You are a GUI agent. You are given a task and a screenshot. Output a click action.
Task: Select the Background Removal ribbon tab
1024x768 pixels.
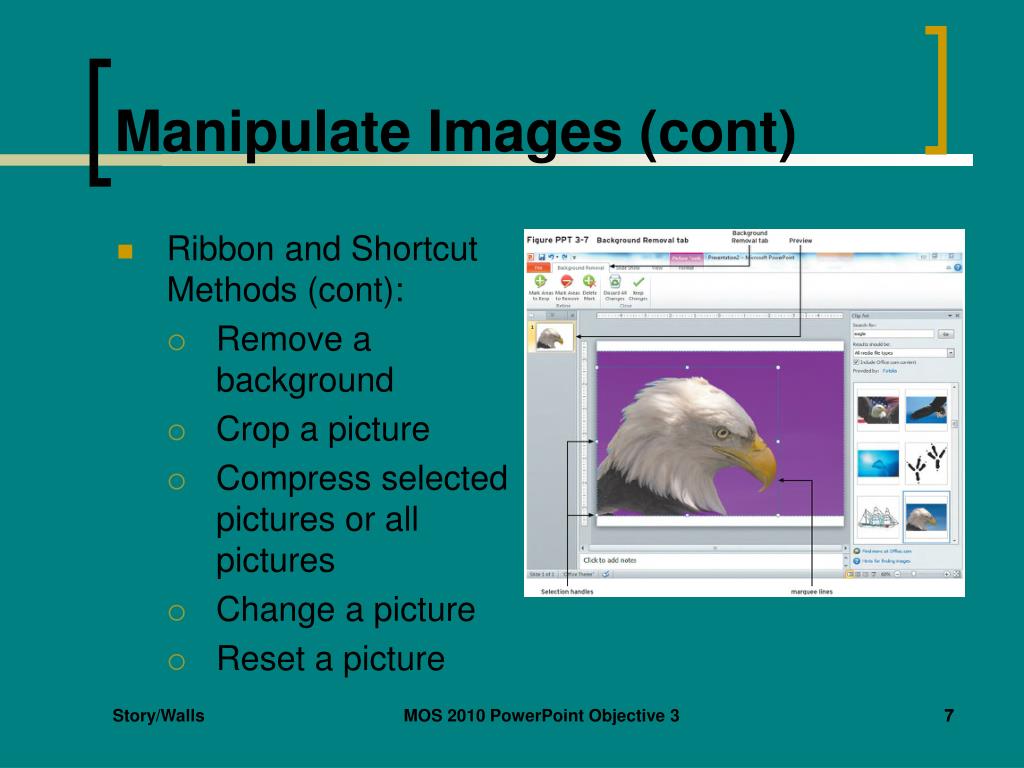(581, 268)
